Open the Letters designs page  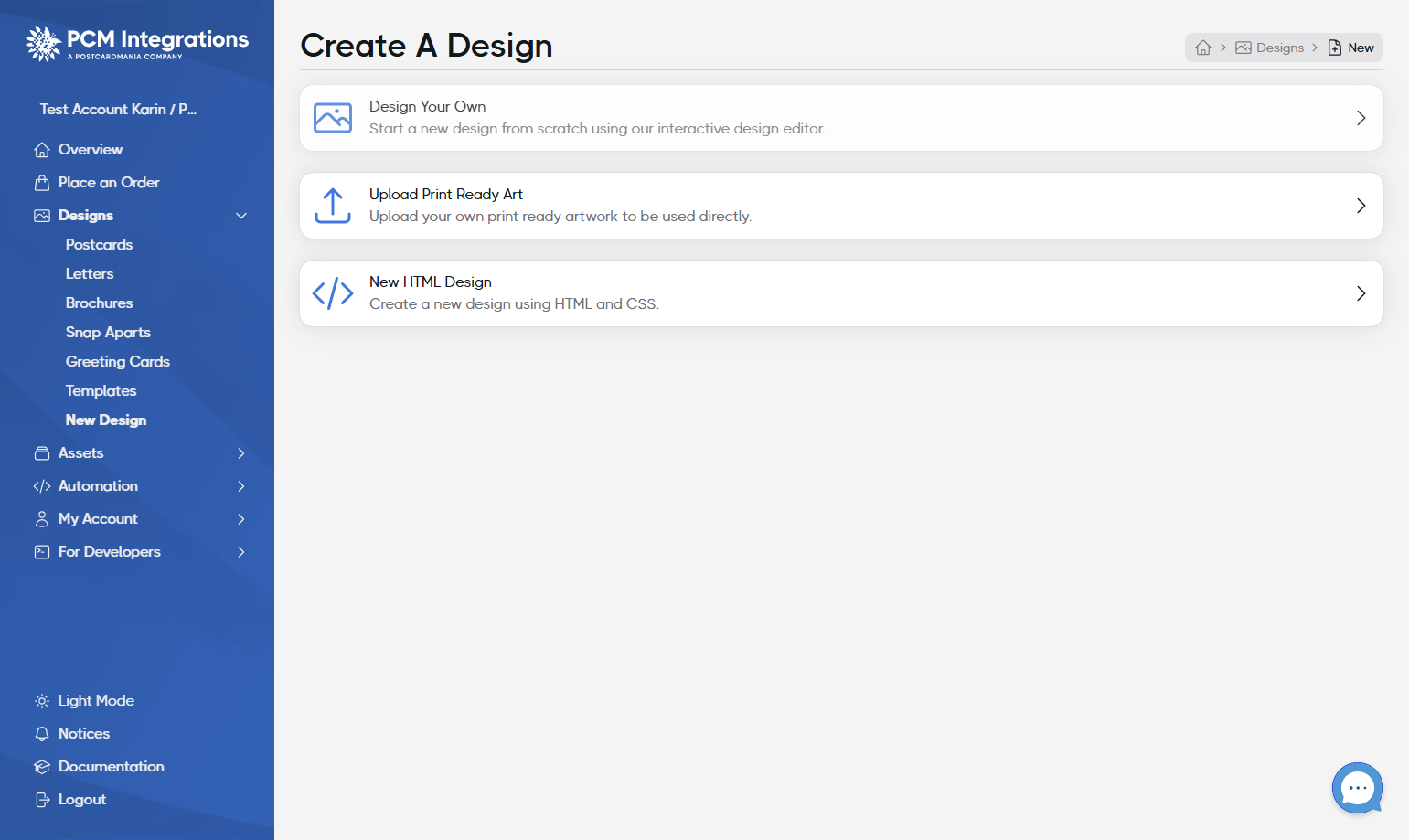pos(90,274)
